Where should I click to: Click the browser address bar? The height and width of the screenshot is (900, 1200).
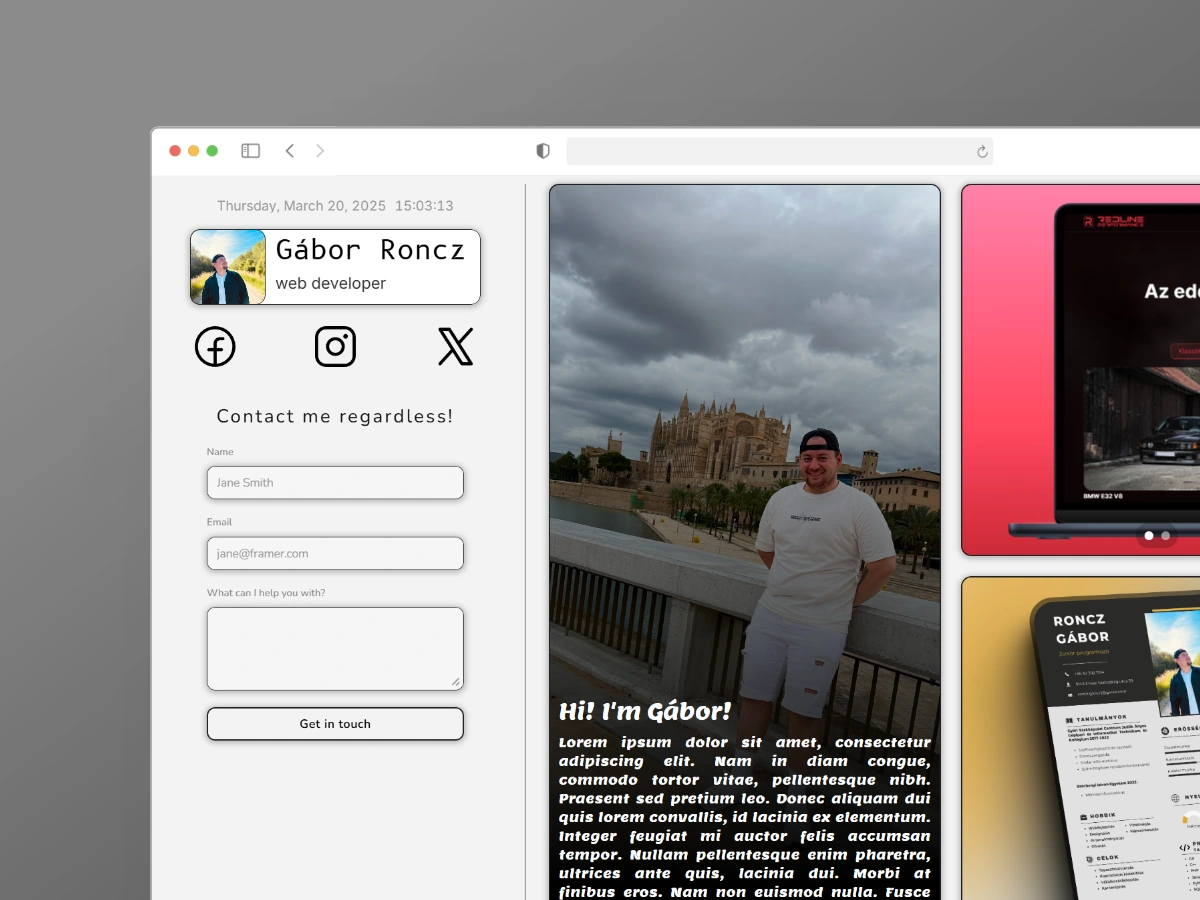pos(779,151)
